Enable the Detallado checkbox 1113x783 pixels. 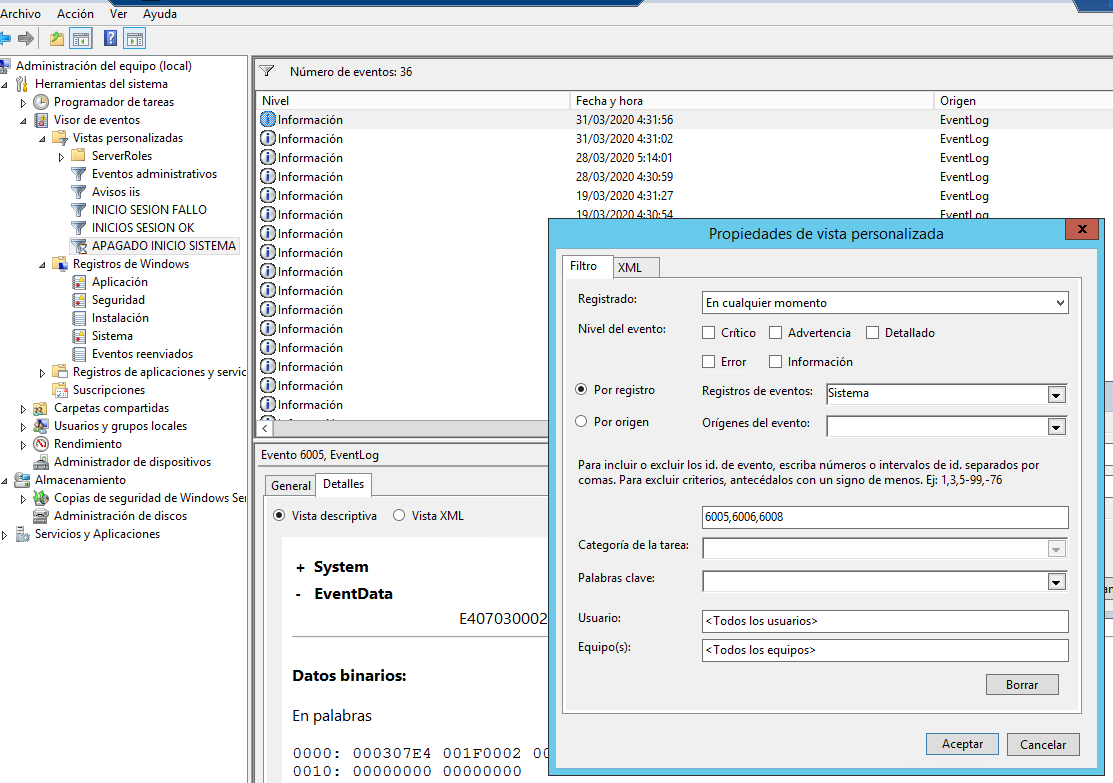point(872,332)
